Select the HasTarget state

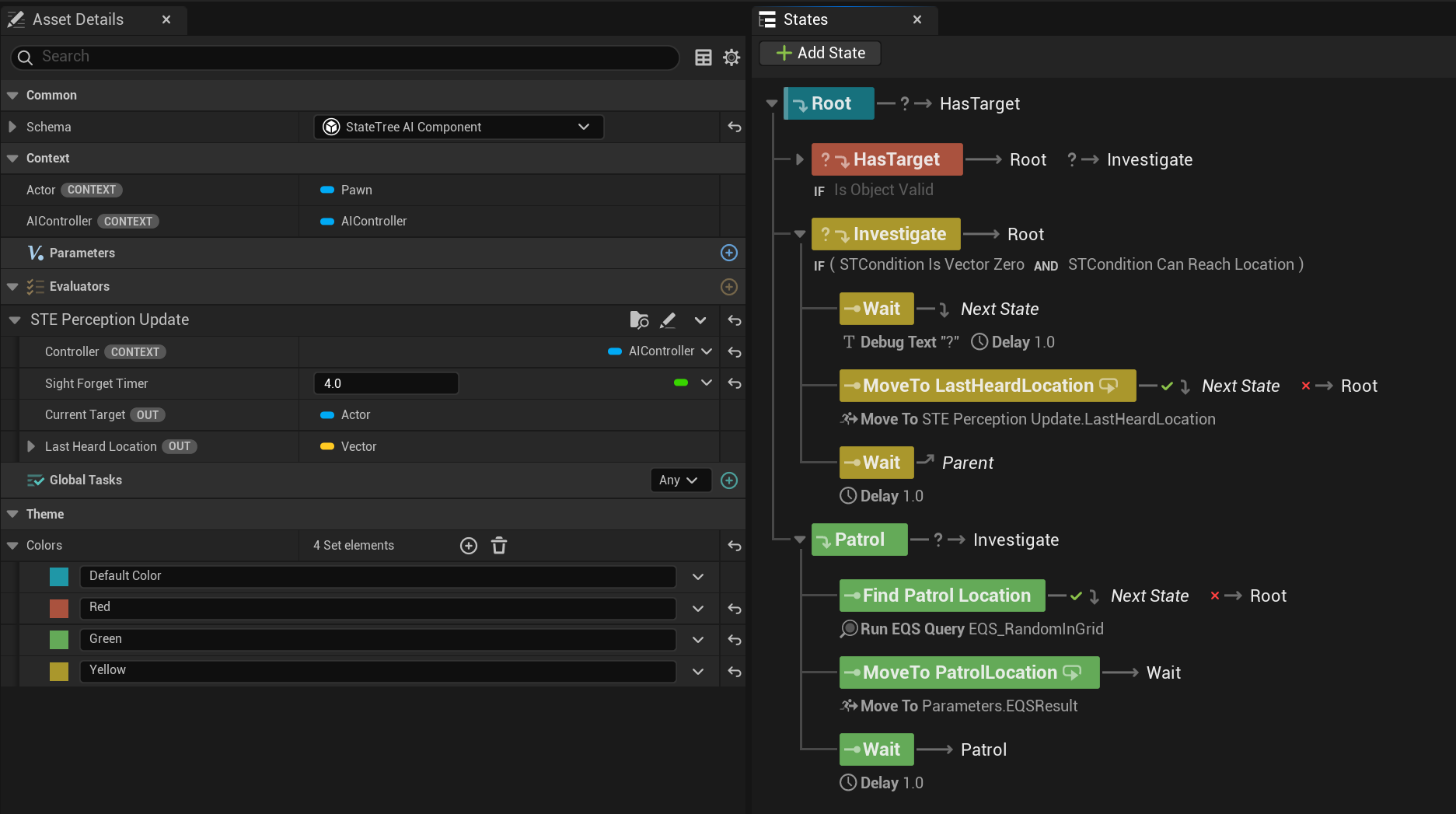887,159
